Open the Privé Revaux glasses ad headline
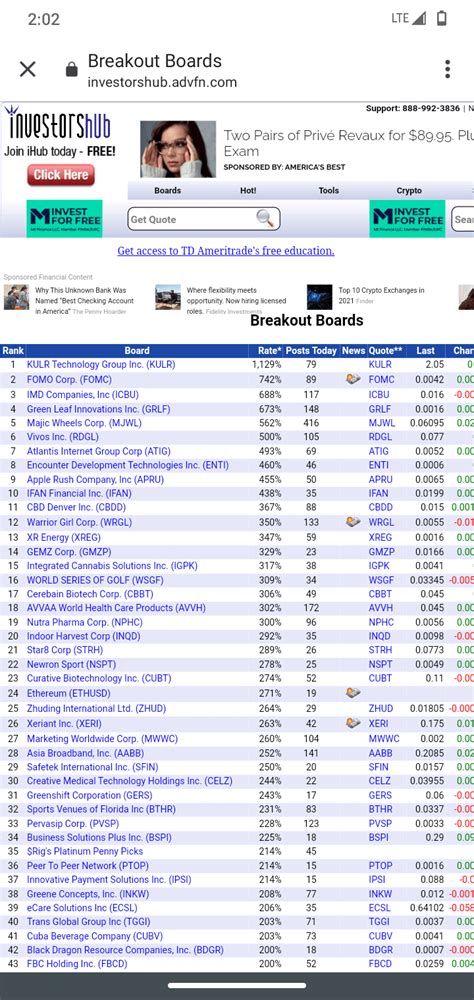 pyautogui.click(x=348, y=143)
